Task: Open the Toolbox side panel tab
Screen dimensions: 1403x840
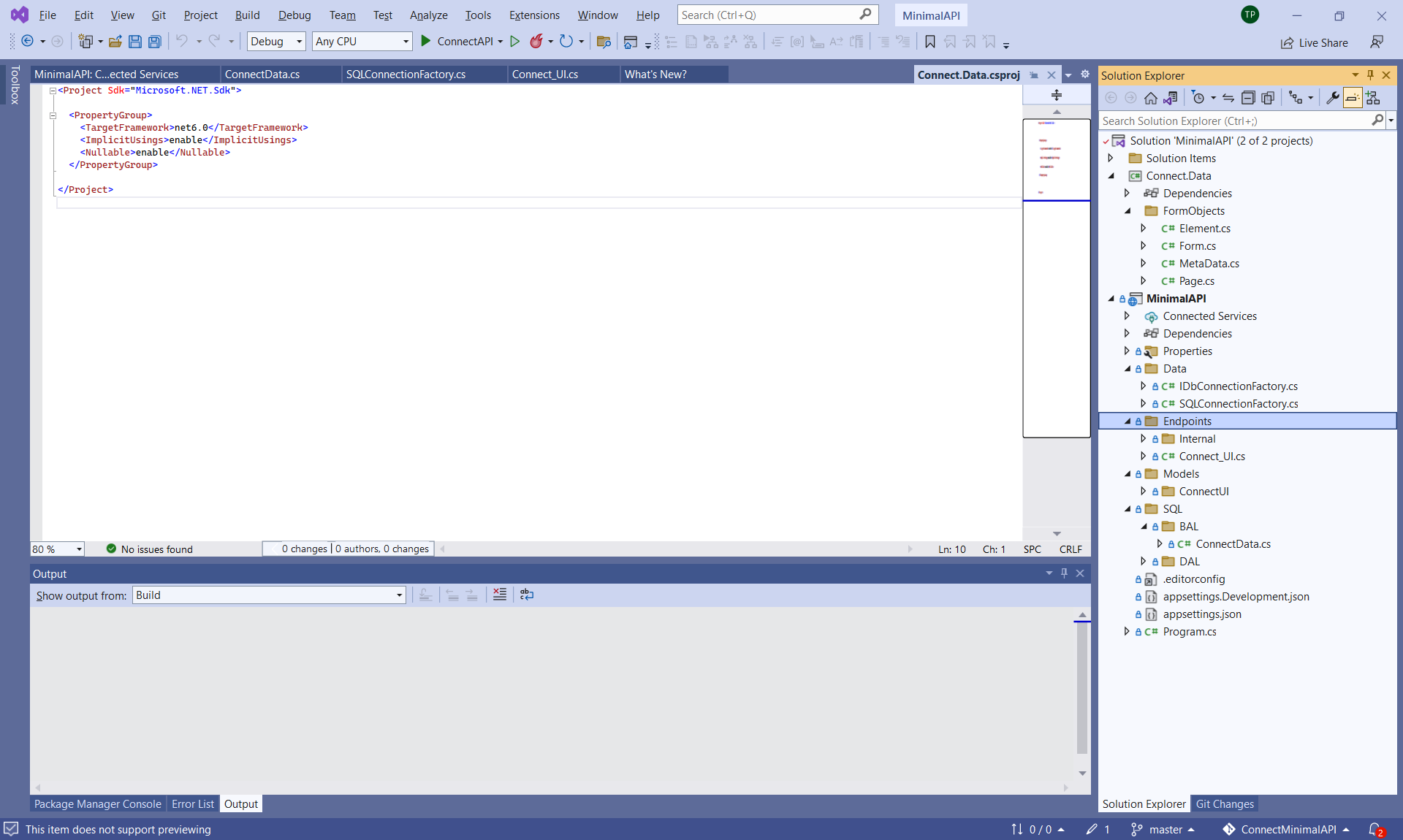Action: 15,85
